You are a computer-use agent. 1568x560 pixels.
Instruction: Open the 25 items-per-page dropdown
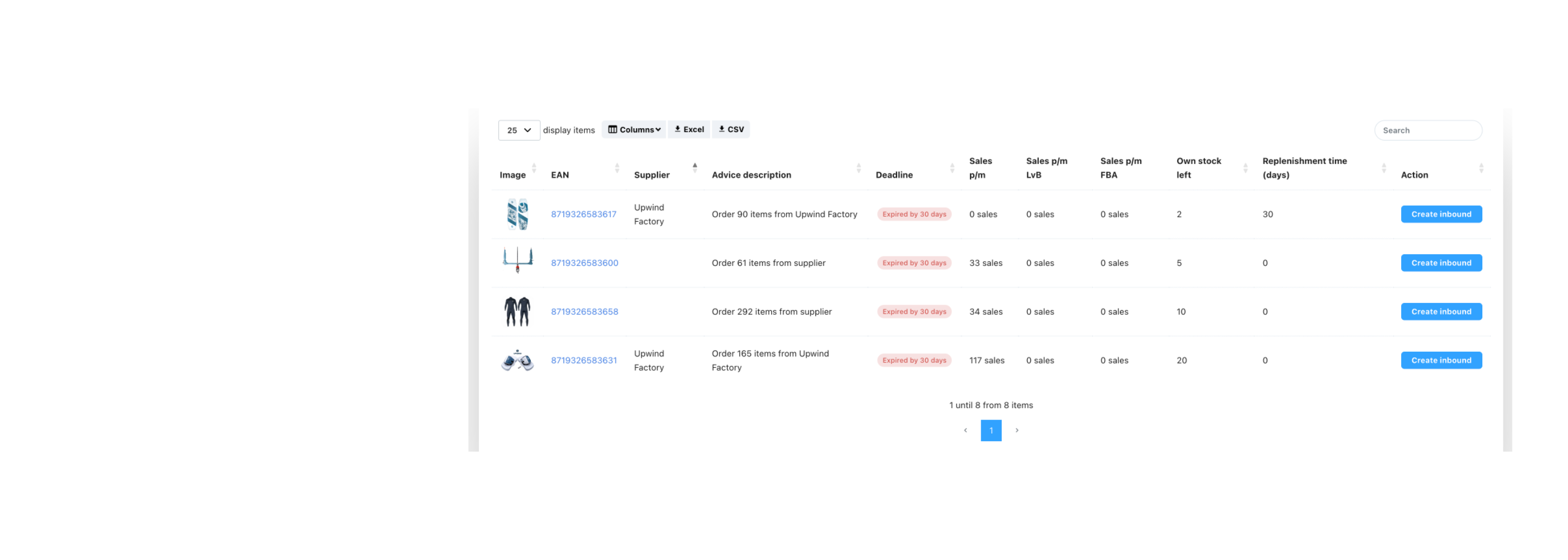point(519,130)
